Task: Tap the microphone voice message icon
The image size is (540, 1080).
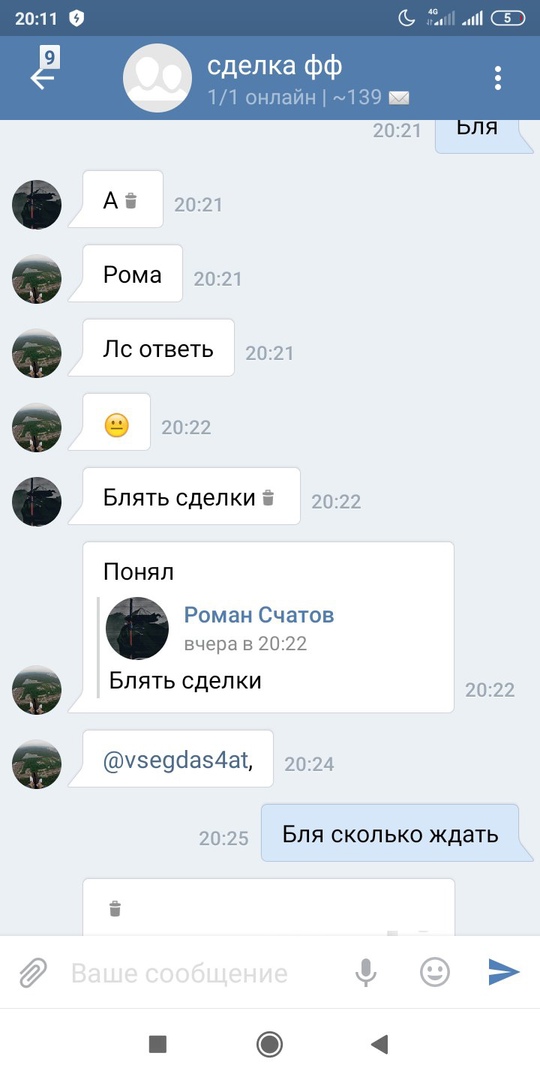Action: [366, 973]
